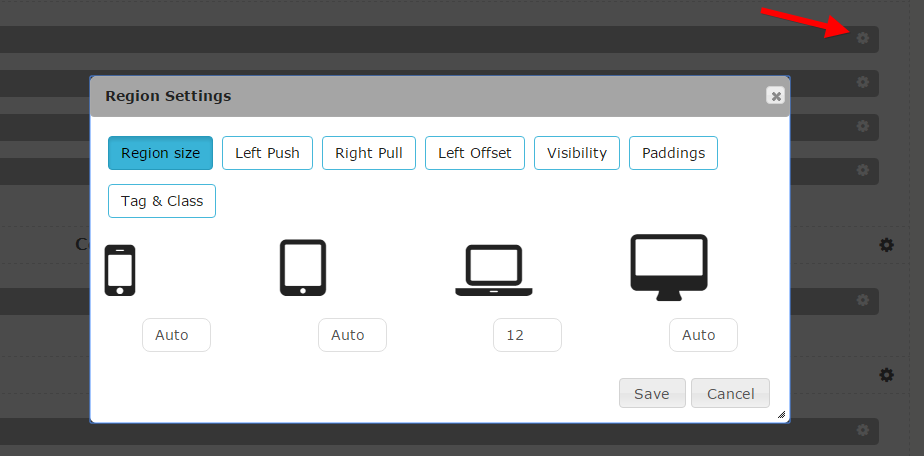This screenshot has width=924, height=456.
Task: Open settings gear indicated by red arrow
Action: (862, 38)
